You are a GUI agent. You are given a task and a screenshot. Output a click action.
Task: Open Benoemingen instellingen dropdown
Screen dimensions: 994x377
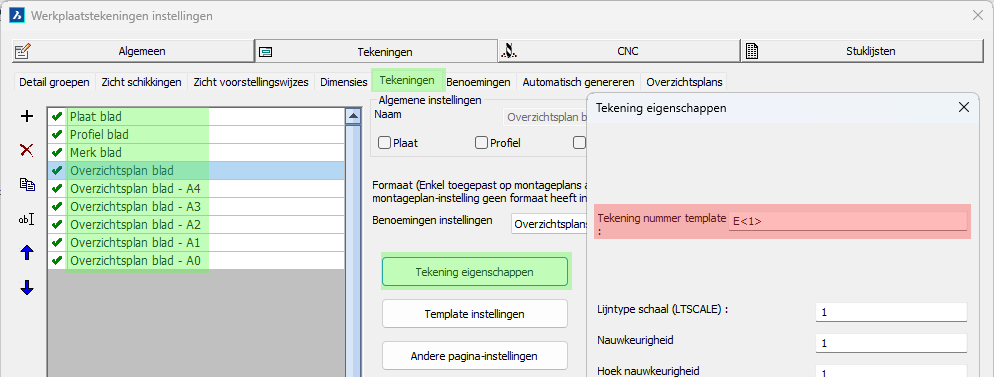click(x=550, y=224)
